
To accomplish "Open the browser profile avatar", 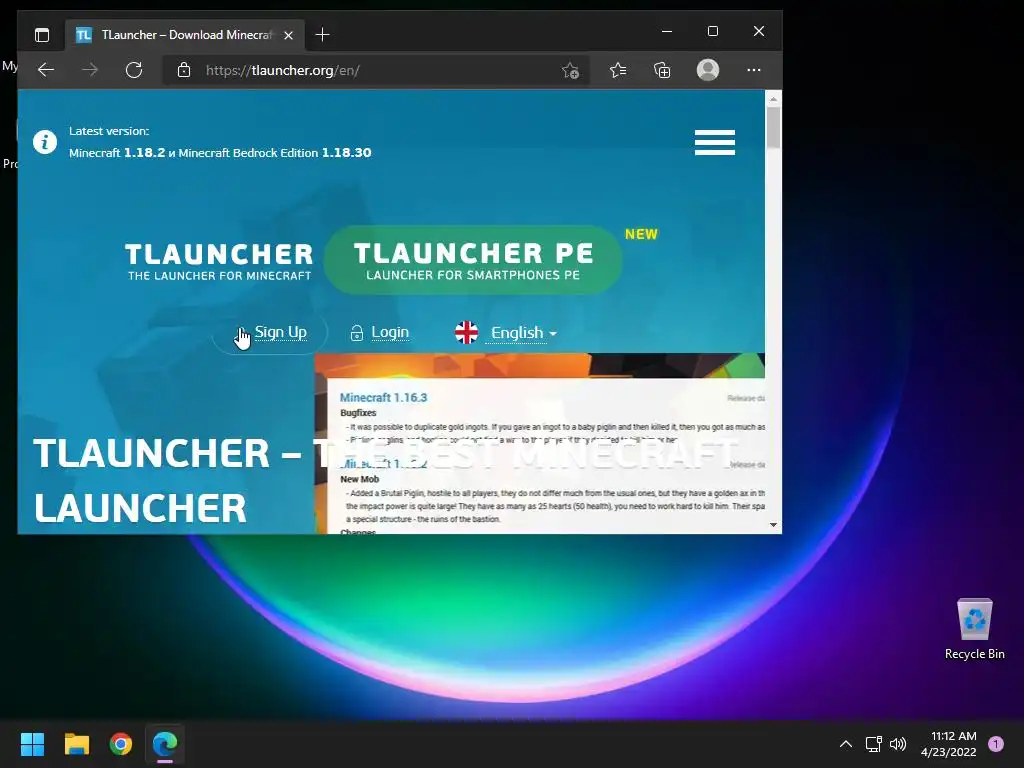I will point(708,70).
